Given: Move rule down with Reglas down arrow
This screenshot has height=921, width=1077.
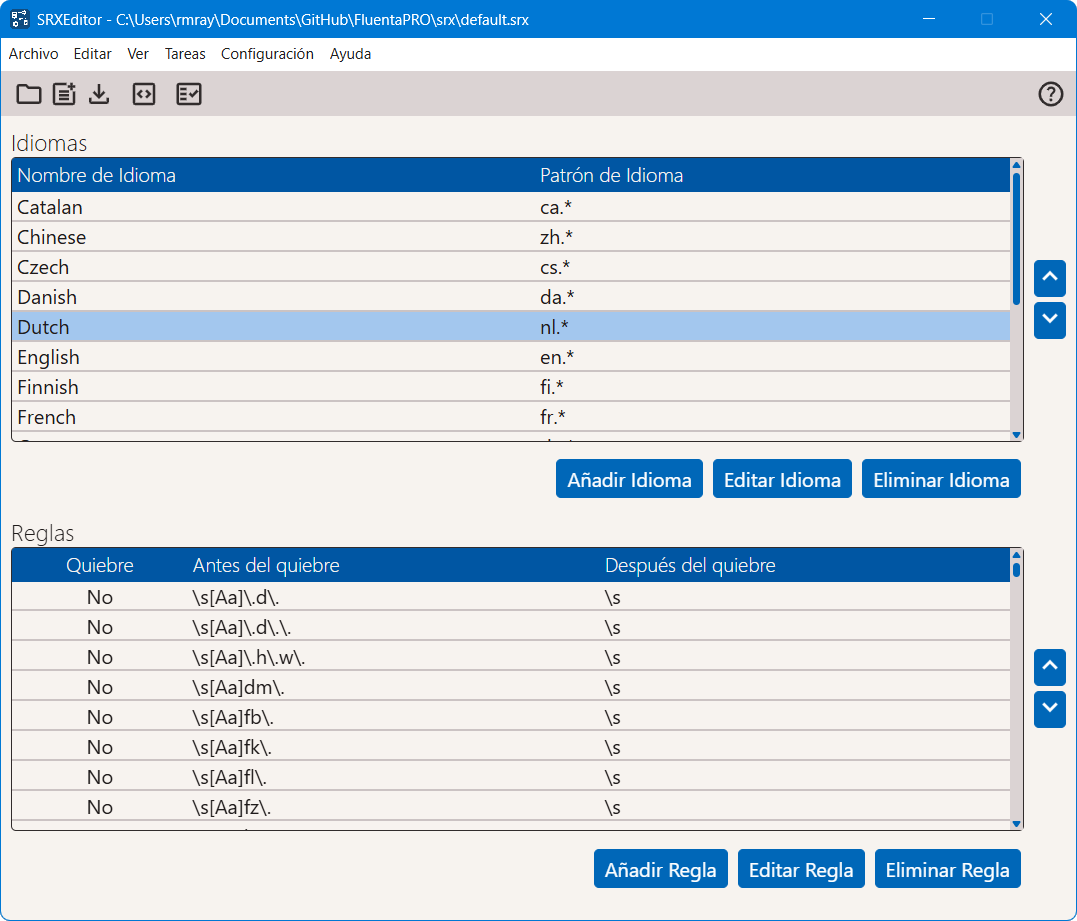Looking at the screenshot, I should pos(1050,709).
